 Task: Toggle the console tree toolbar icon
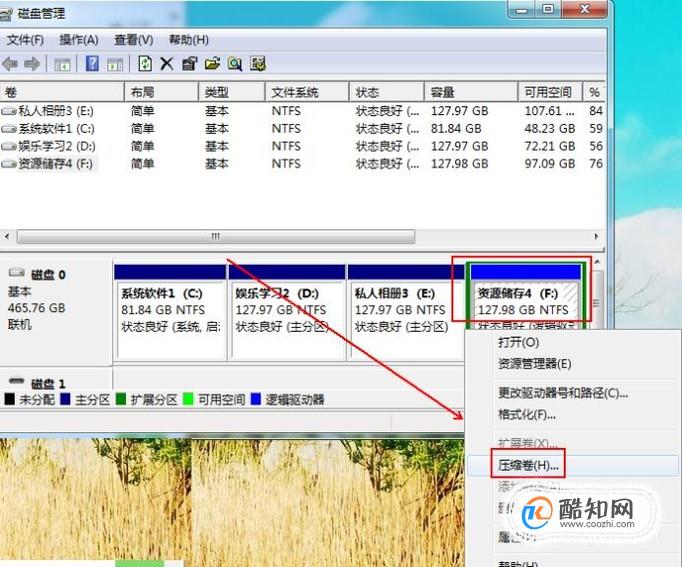(62, 65)
